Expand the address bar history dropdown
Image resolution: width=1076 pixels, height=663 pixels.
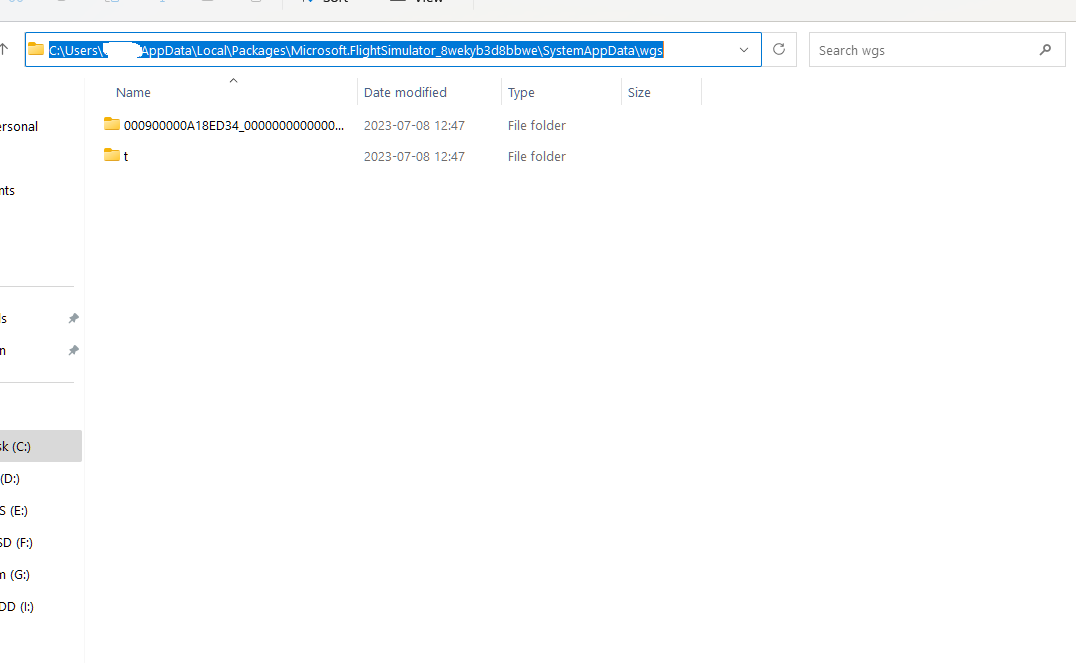click(x=744, y=50)
